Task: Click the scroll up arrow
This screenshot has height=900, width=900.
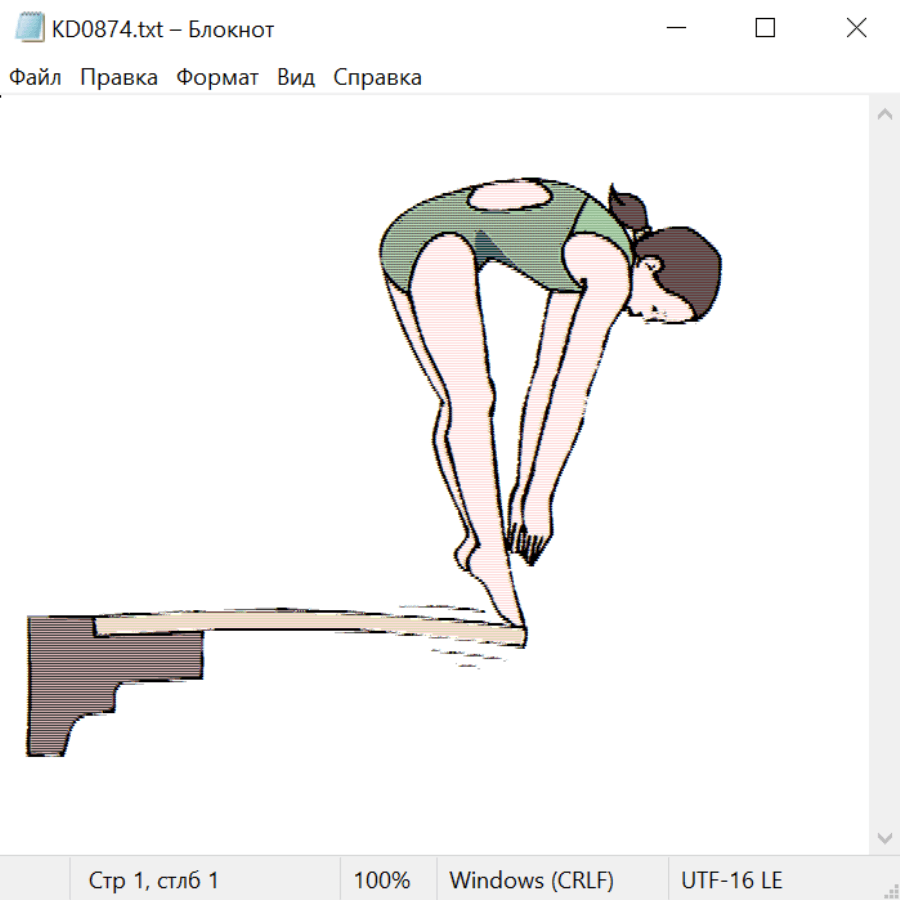Action: tap(884, 115)
